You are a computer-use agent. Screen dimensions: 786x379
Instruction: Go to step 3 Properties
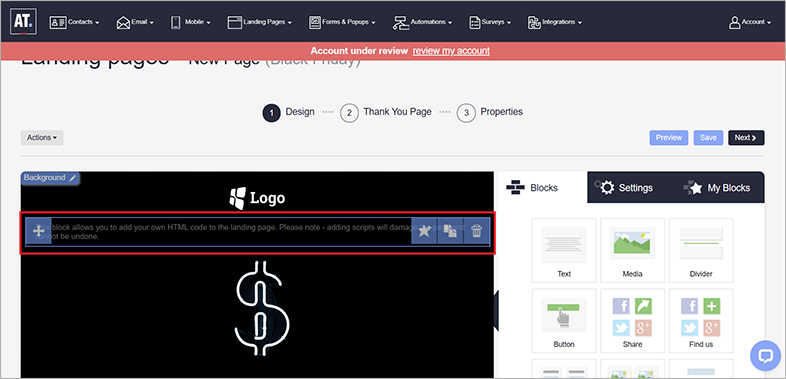coord(490,112)
